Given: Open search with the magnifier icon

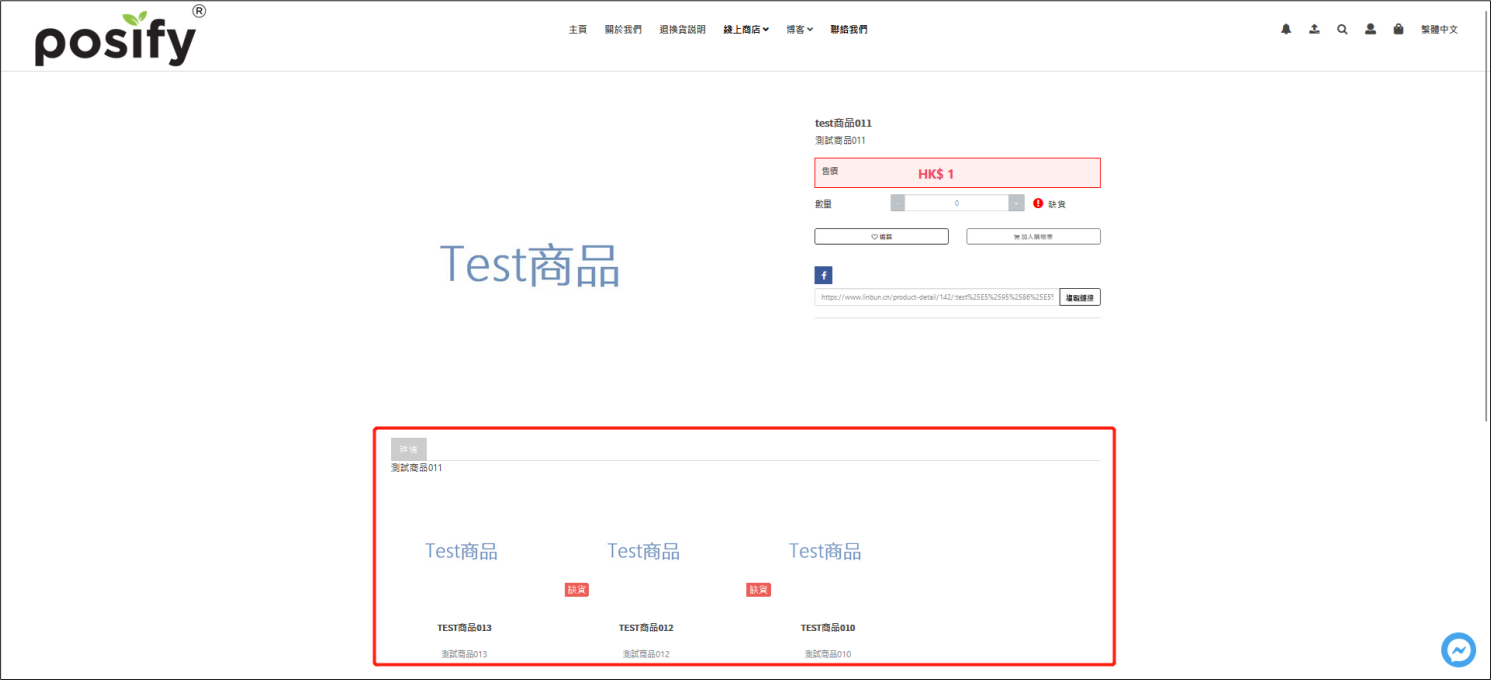Looking at the screenshot, I should pos(1342,30).
